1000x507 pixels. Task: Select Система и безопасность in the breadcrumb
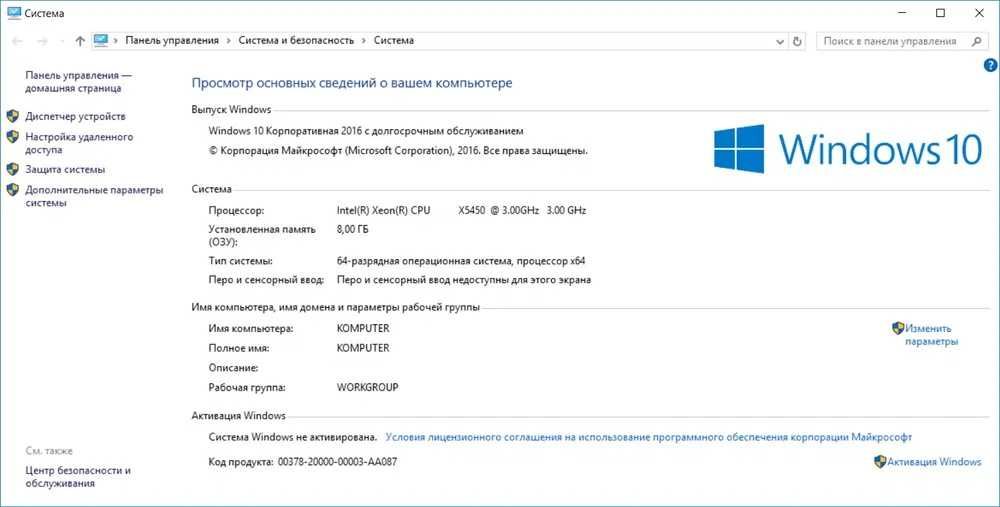[x=296, y=40]
